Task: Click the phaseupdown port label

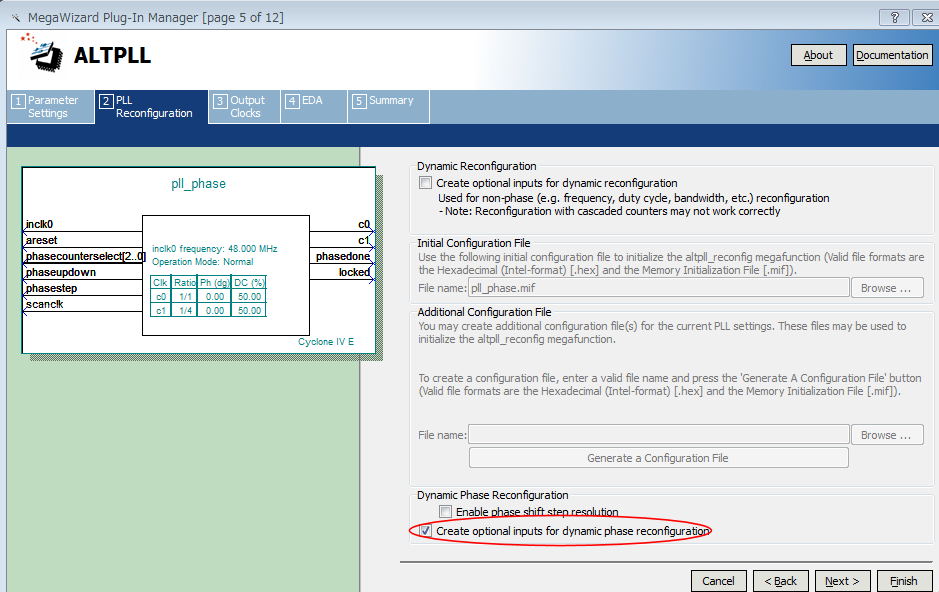Action: click(60, 272)
